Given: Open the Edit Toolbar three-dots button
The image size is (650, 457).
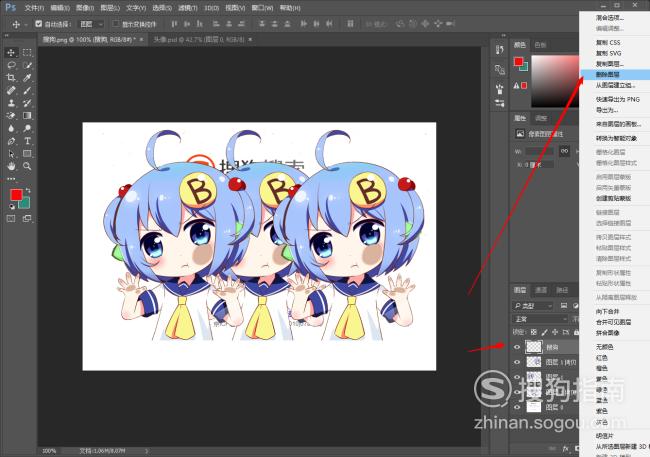Looking at the screenshot, I should point(11,179).
